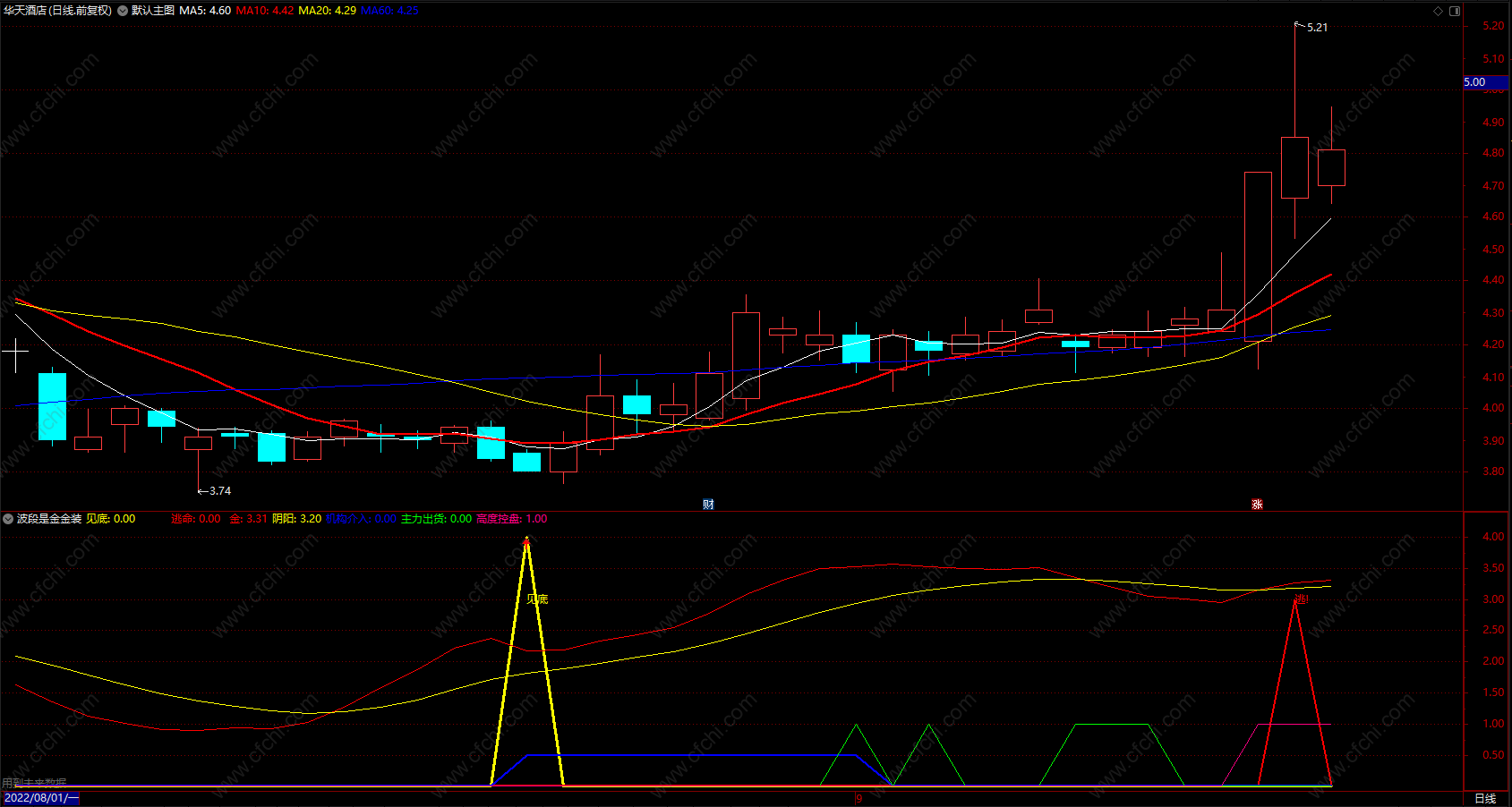This screenshot has width=1512, height=807.
Task: Select the 默认主图 indicator label
Action: click(153, 11)
